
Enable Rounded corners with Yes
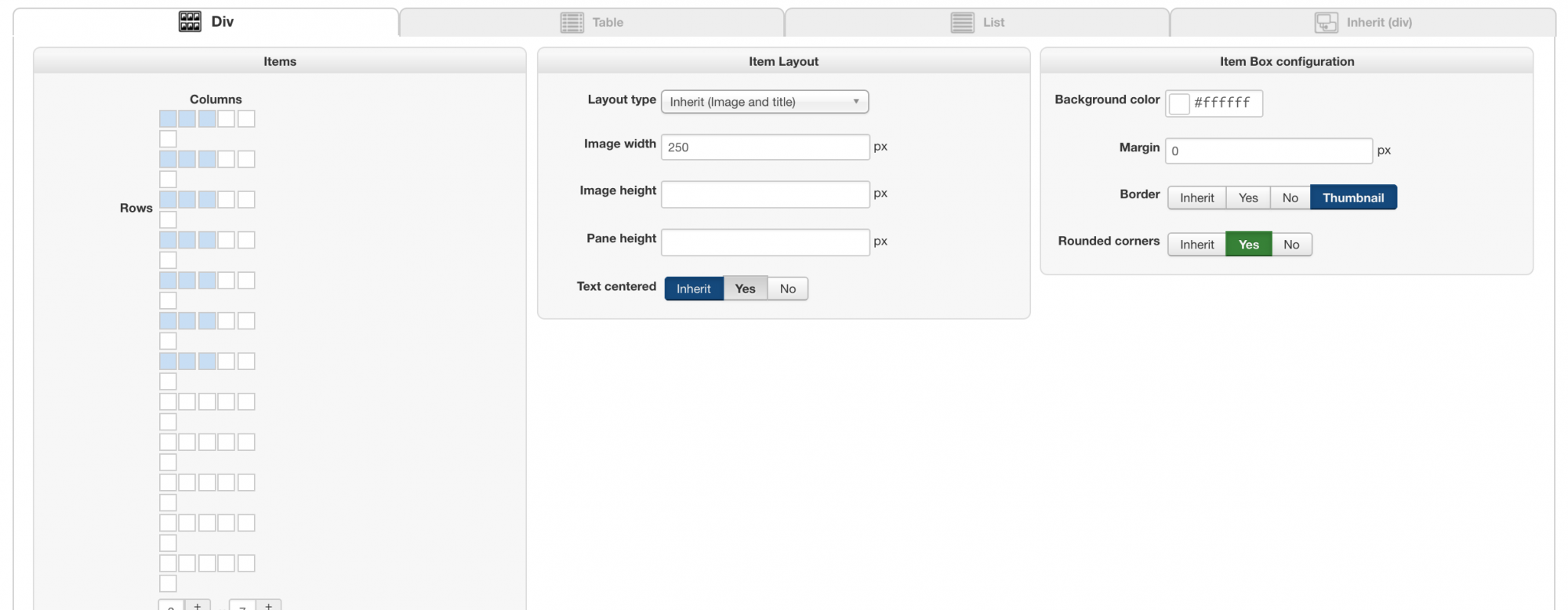[x=1248, y=245]
